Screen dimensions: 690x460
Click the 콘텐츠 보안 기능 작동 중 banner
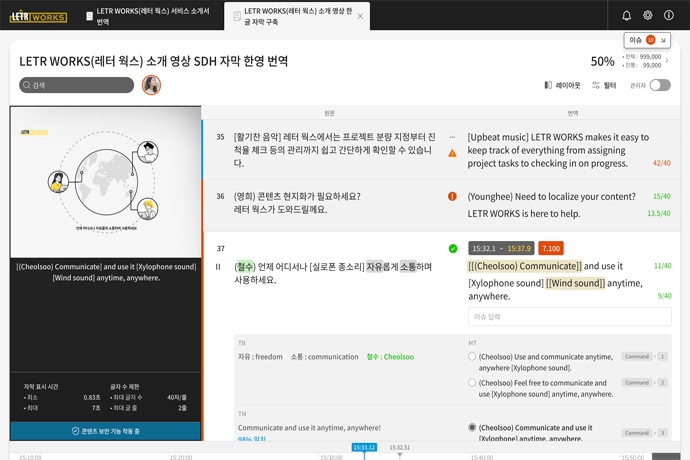(106, 431)
